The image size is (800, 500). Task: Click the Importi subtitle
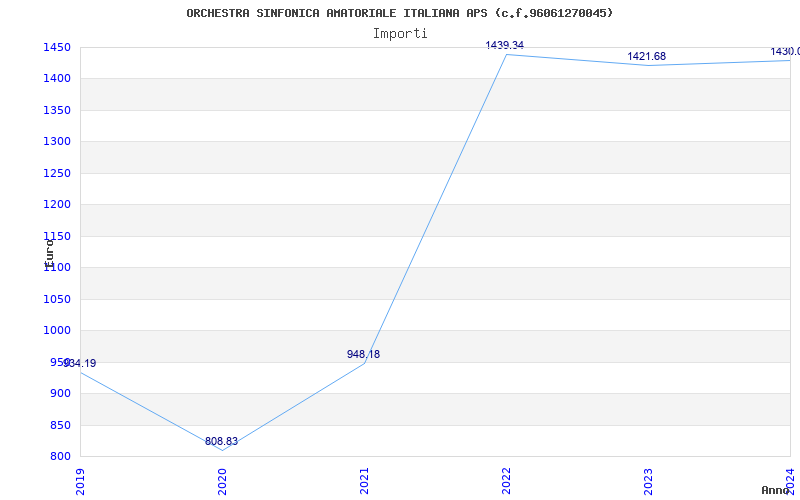pos(400,34)
